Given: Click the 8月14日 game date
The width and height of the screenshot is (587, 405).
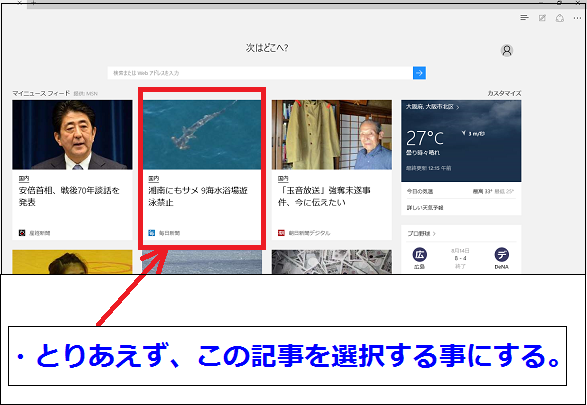Looking at the screenshot, I should point(460,251).
